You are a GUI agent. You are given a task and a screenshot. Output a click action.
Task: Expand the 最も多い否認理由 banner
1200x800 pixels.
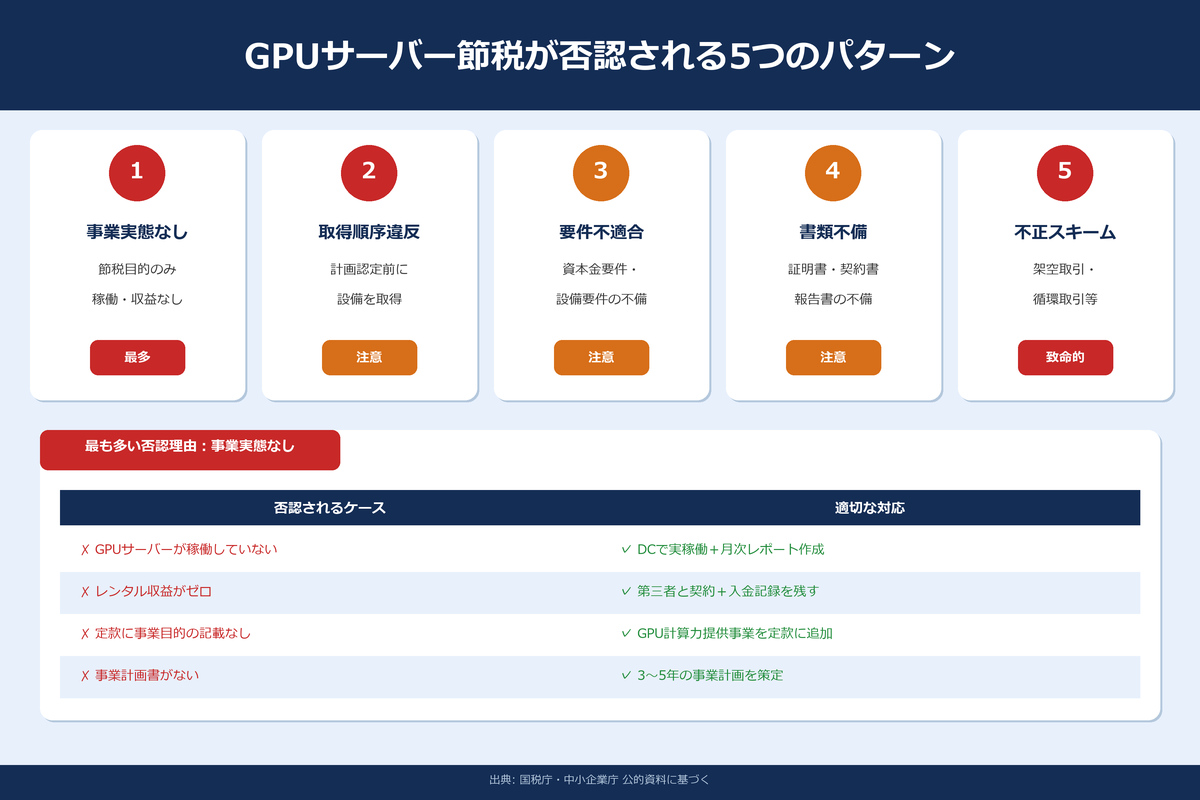(190, 449)
